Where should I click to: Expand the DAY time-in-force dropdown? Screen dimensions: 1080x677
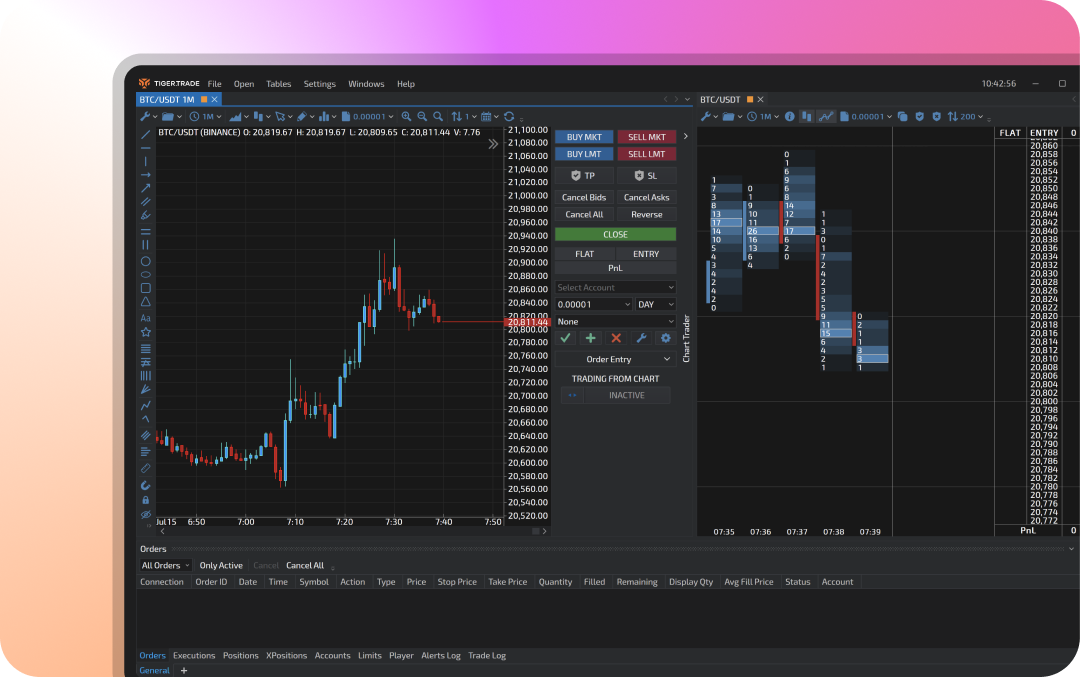(x=656, y=304)
